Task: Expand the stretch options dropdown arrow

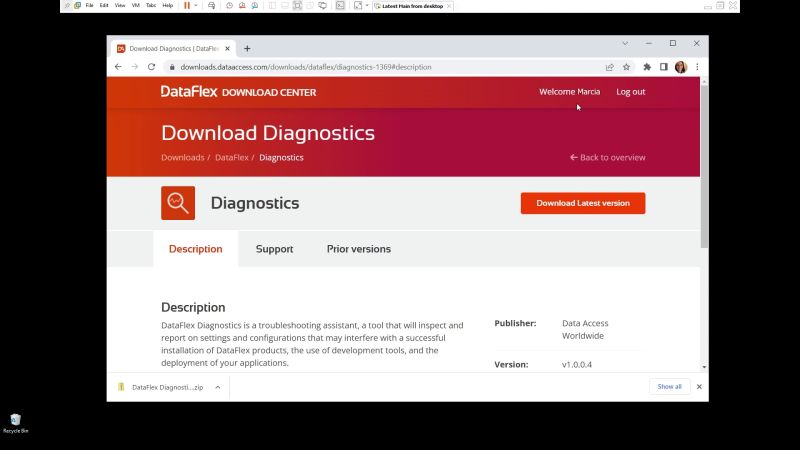Action: (x=367, y=6)
